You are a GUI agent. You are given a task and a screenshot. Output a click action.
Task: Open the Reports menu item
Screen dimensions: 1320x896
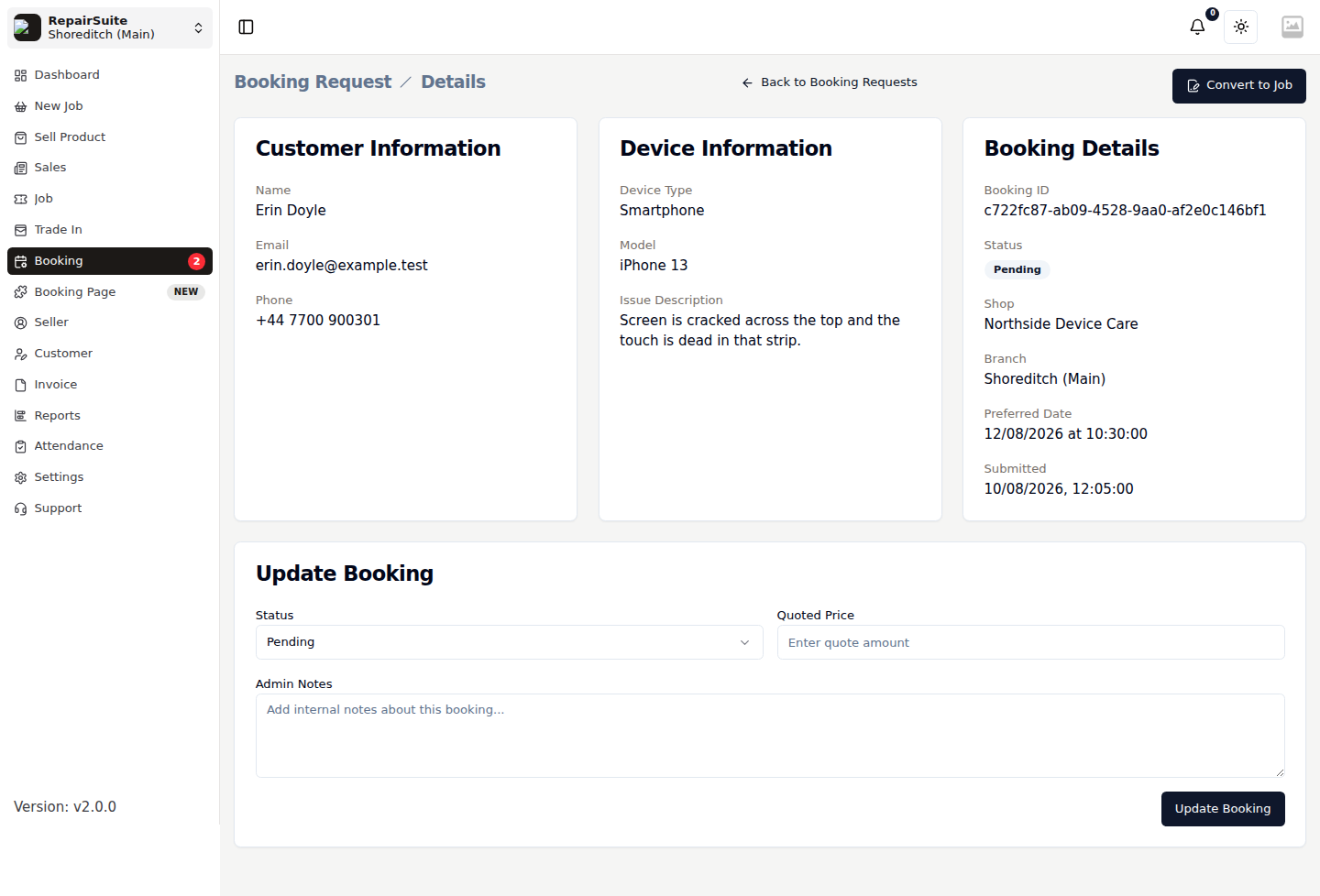point(110,416)
